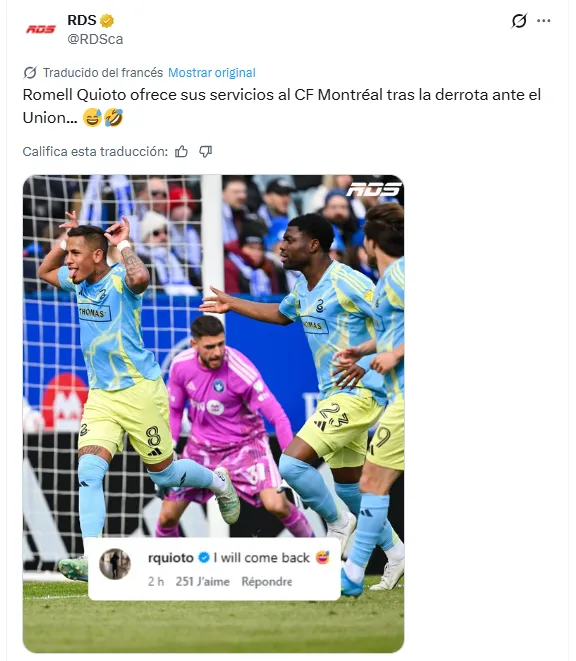Open the Grok icon at top right

tap(519, 21)
